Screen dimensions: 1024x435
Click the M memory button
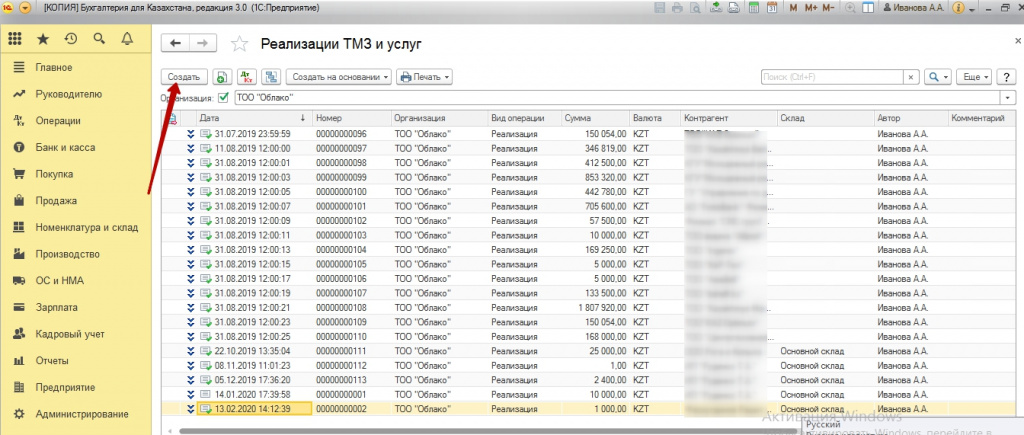click(x=793, y=8)
